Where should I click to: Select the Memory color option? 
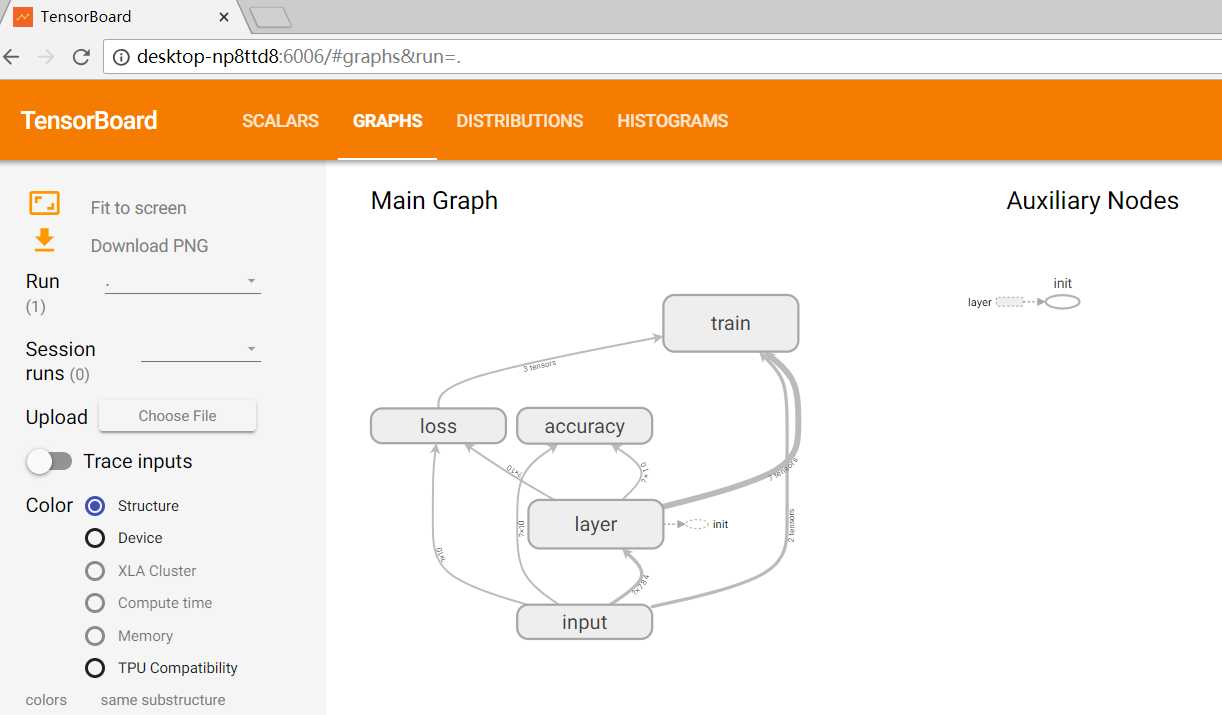95,636
